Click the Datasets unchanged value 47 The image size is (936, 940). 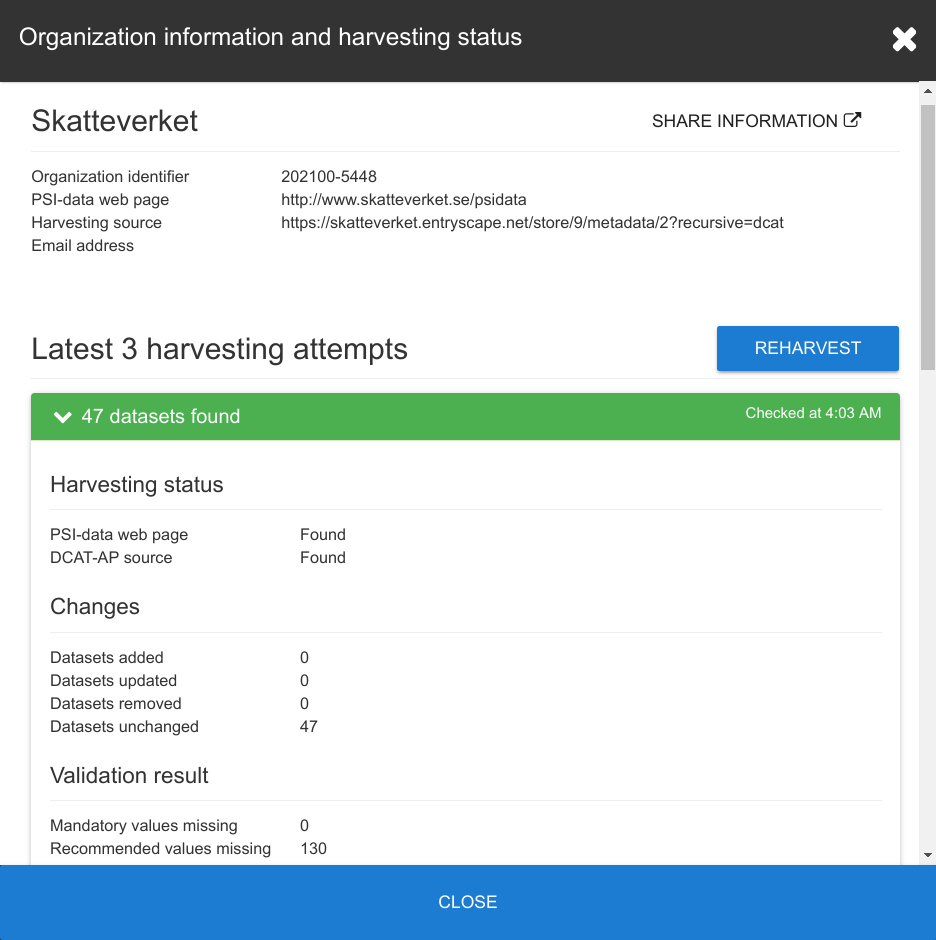pos(308,727)
